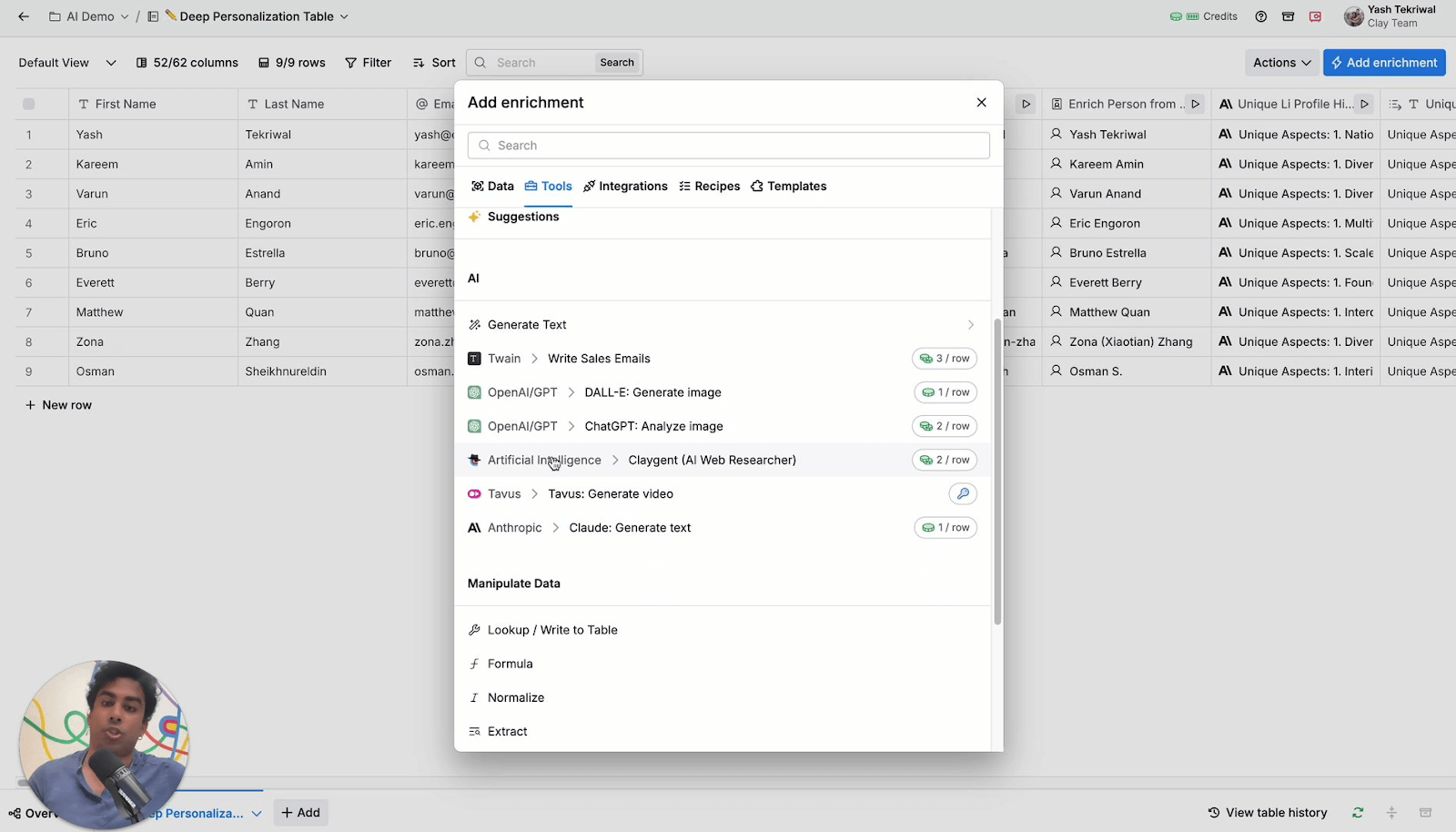Run the Enrich Person column play icon
The height and width of the screenshot is (832, 1456).
pos(1196,104)
